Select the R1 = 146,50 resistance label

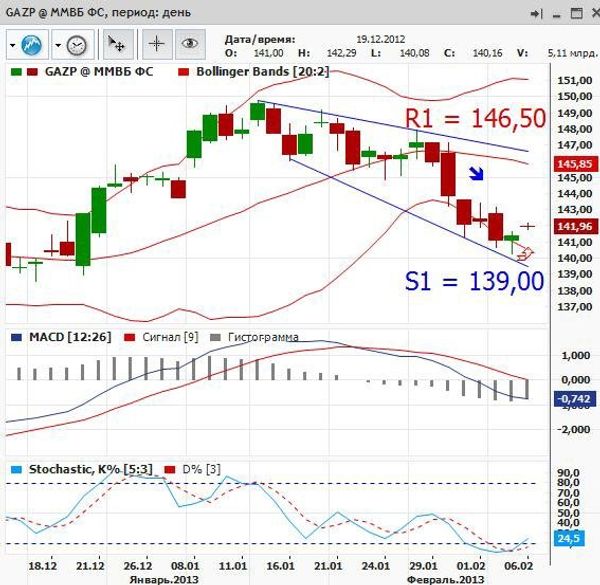475,118
